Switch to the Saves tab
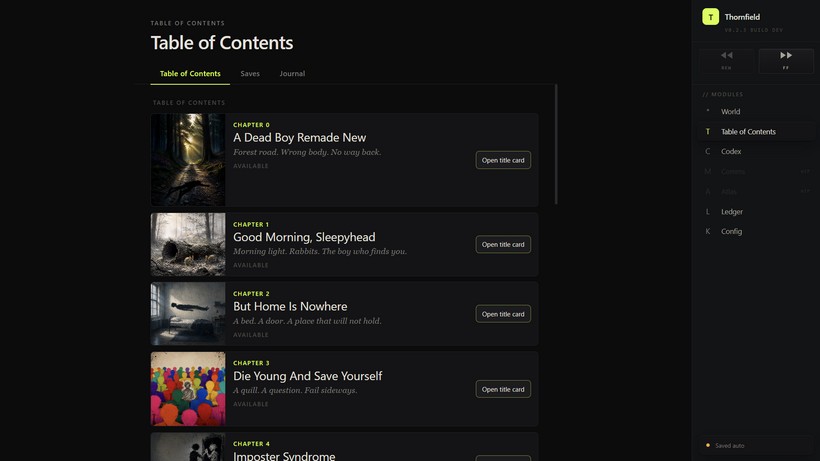820x461 pixels. [250, 74]
